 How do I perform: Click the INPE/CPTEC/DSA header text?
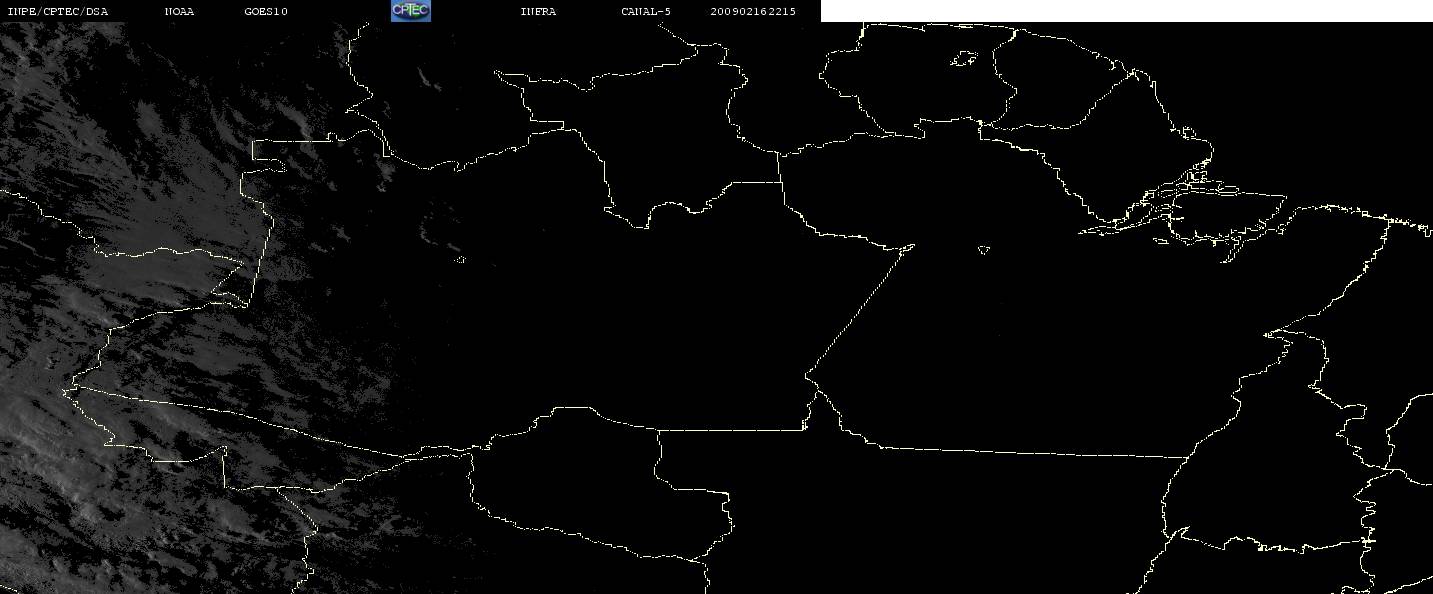coord(57,12)
